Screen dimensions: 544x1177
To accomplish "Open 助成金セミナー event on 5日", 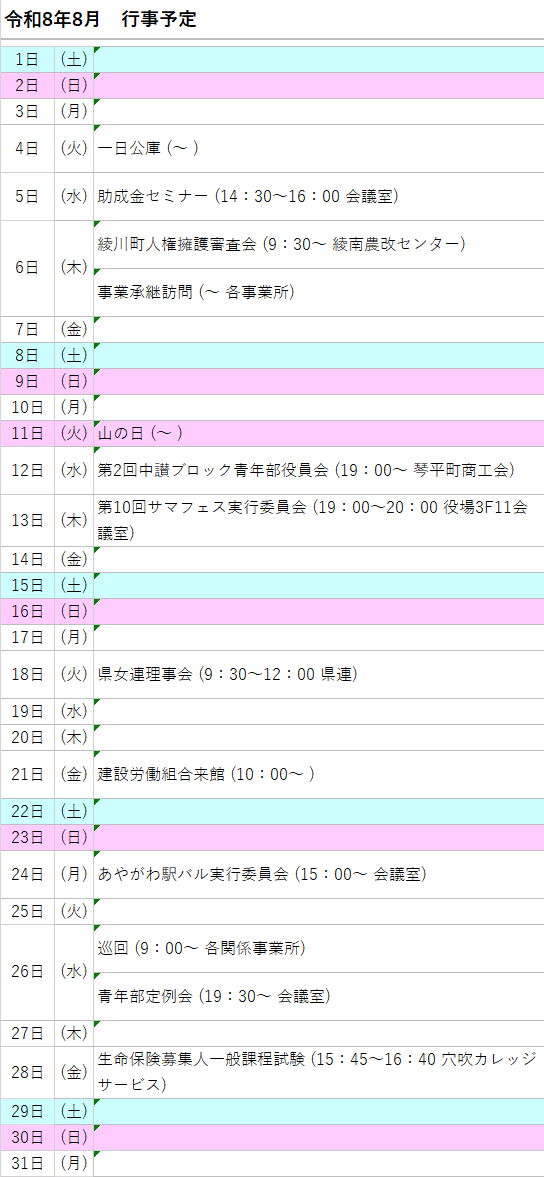I will [248, 197].
